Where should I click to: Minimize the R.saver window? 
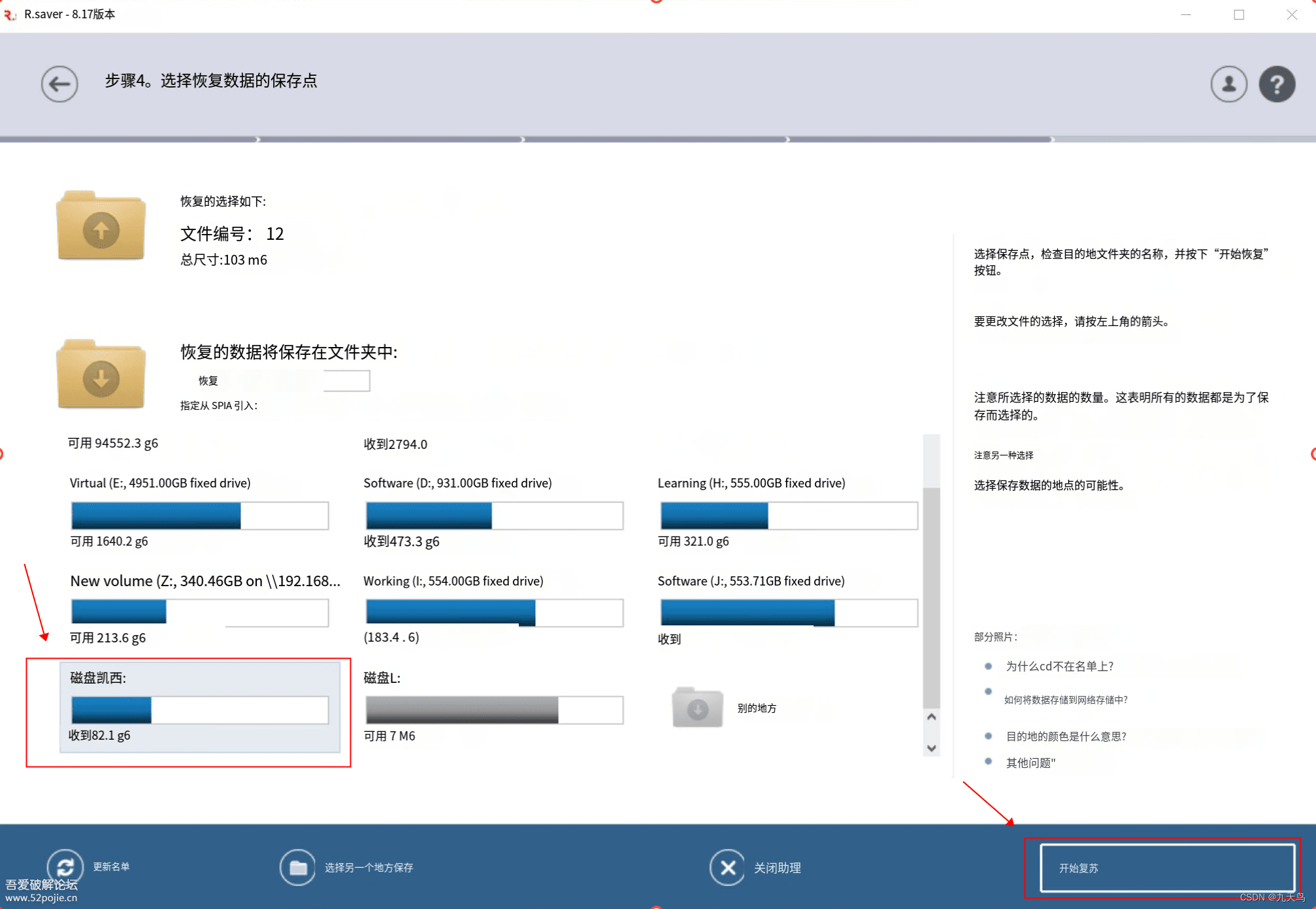[x=1186, y=14]
